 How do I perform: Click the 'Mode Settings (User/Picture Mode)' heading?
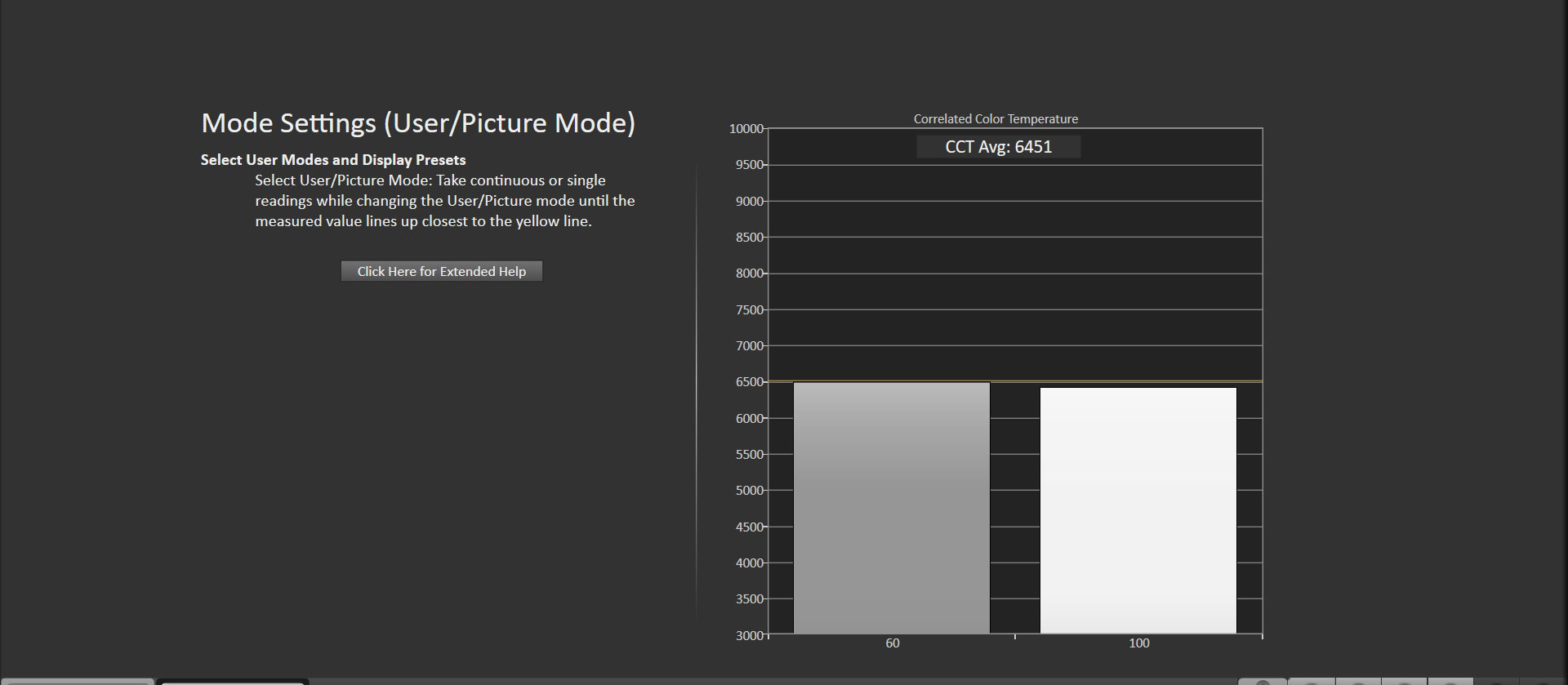point(418,123)
